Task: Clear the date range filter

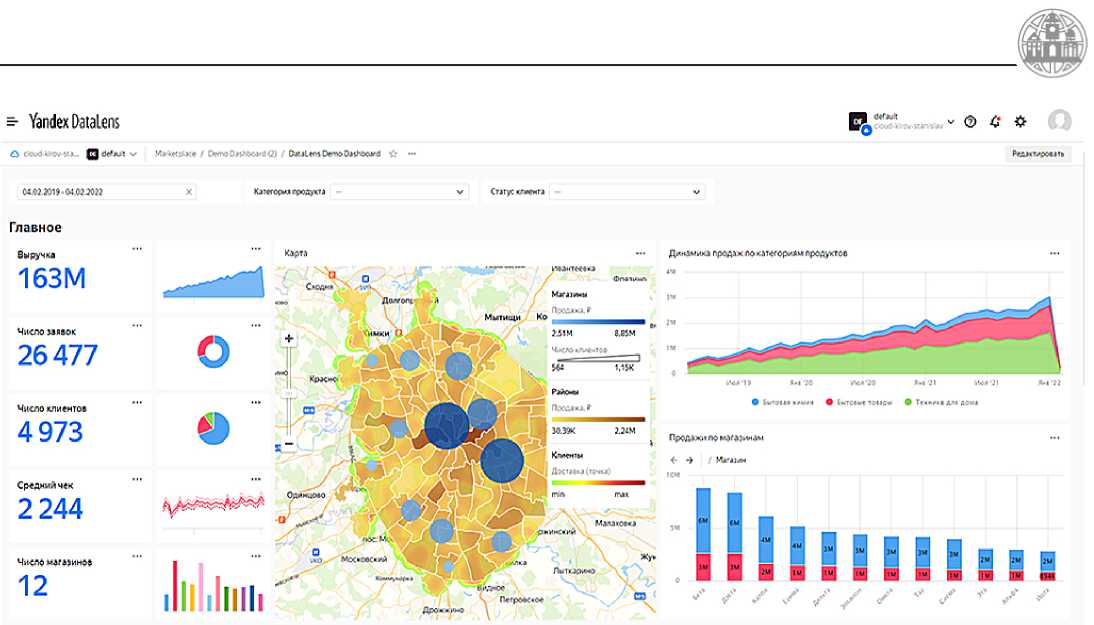Action: coord(188,192)
